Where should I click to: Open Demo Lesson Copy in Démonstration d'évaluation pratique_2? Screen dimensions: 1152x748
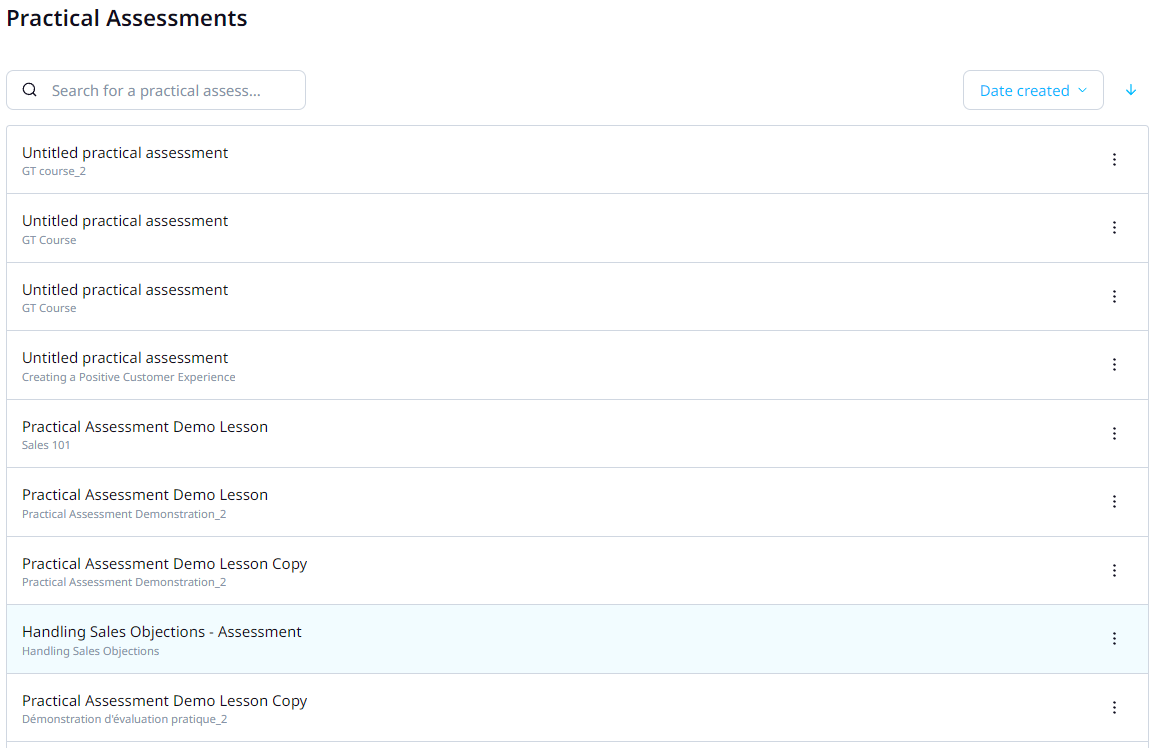point(164,701)
